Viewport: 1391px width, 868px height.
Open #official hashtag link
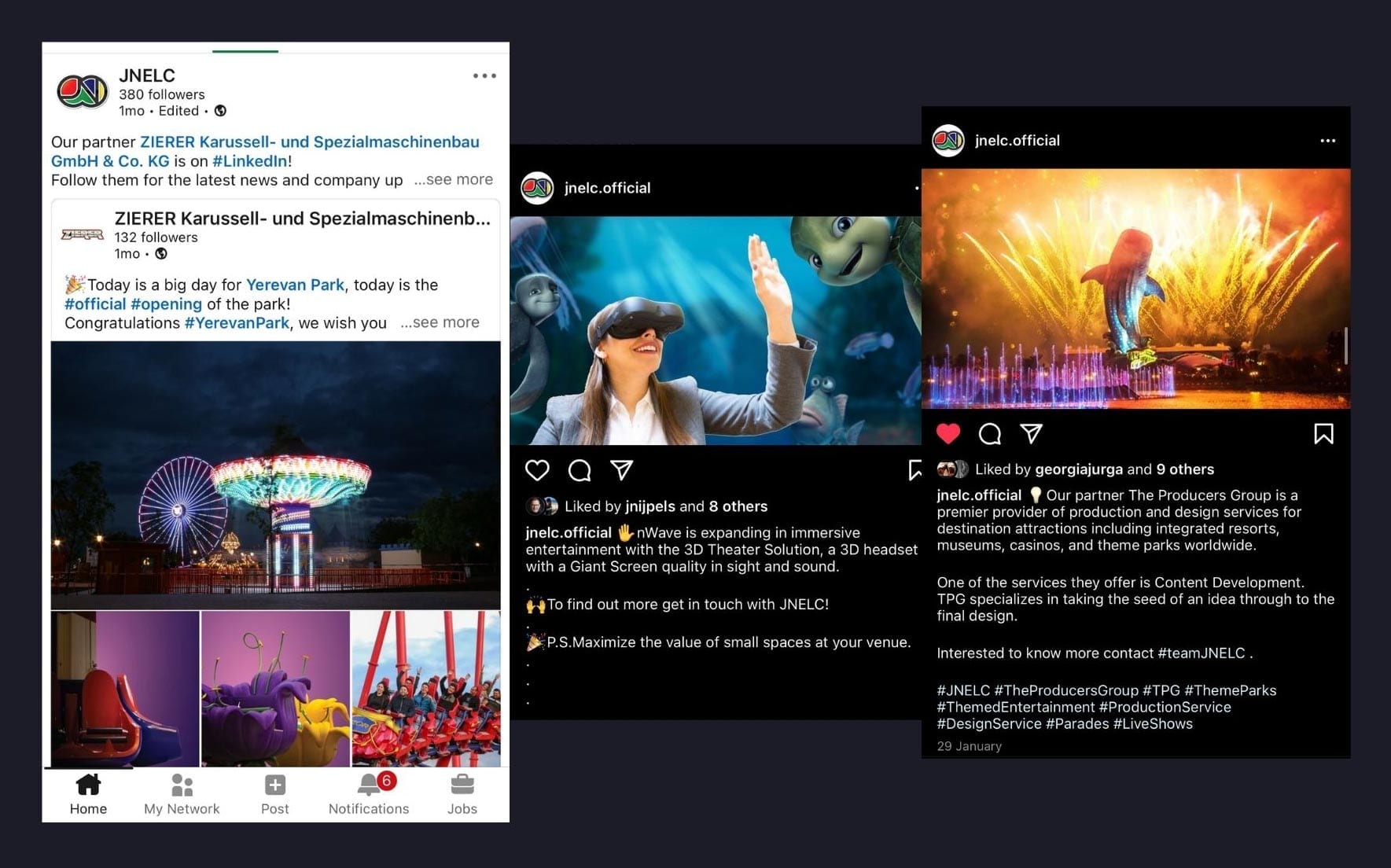pyautogui.click(x=95, y=304)
